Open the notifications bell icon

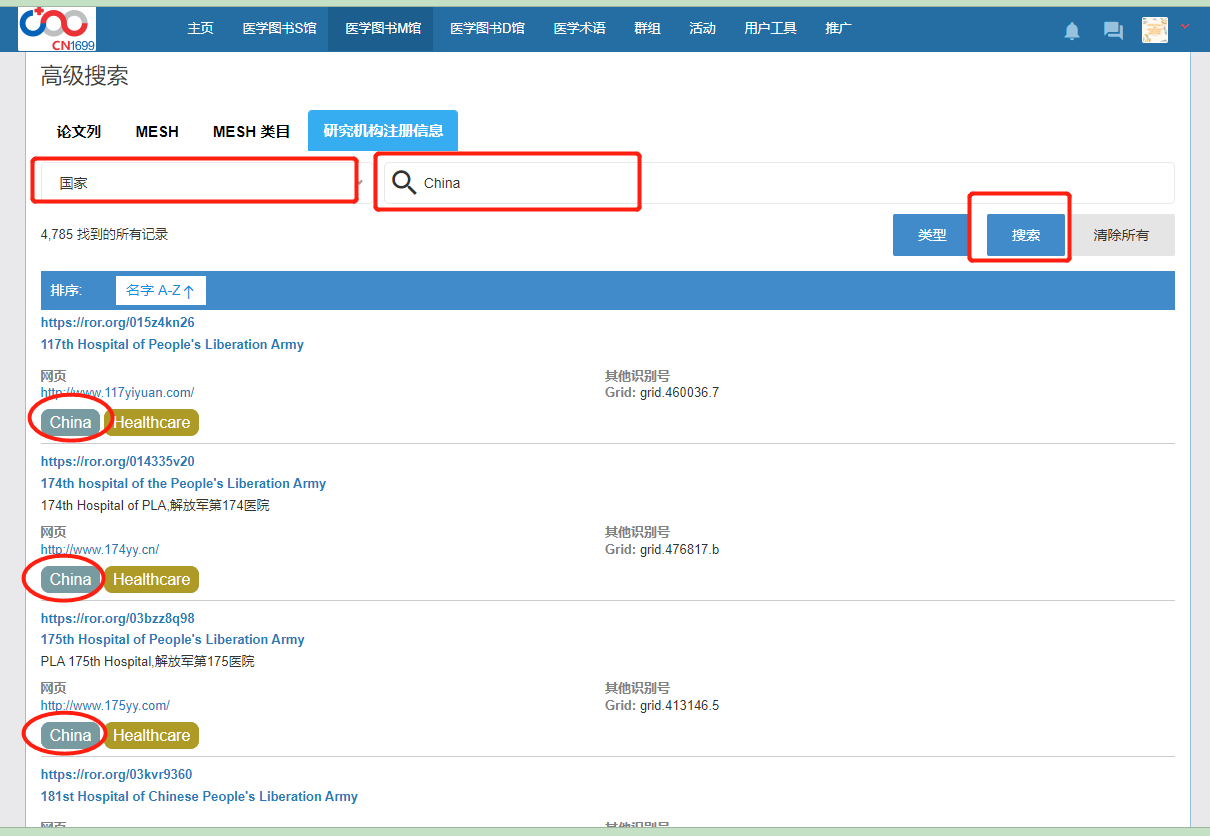click(1072, 31)
